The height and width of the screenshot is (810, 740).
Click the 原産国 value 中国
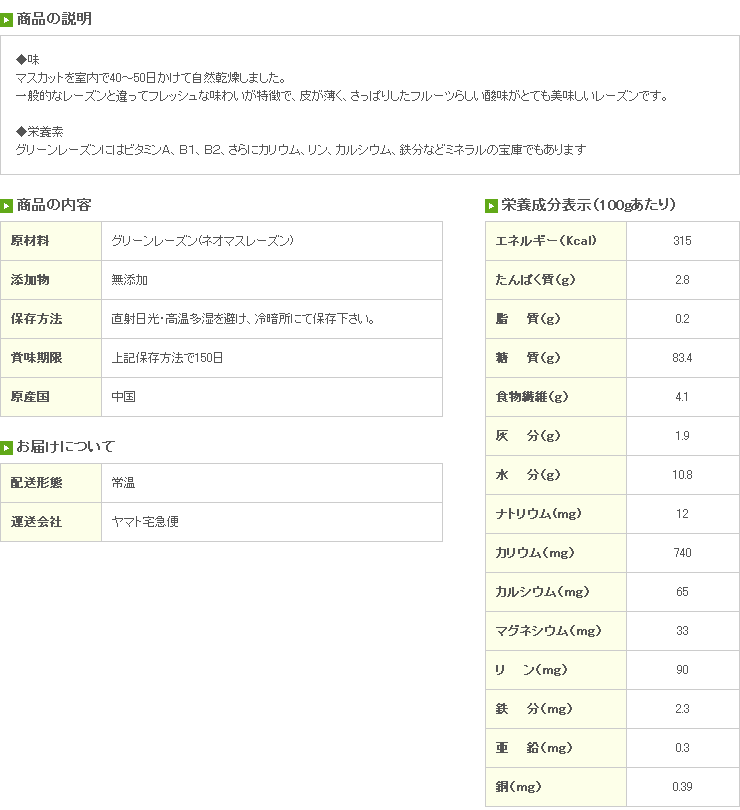124,397
